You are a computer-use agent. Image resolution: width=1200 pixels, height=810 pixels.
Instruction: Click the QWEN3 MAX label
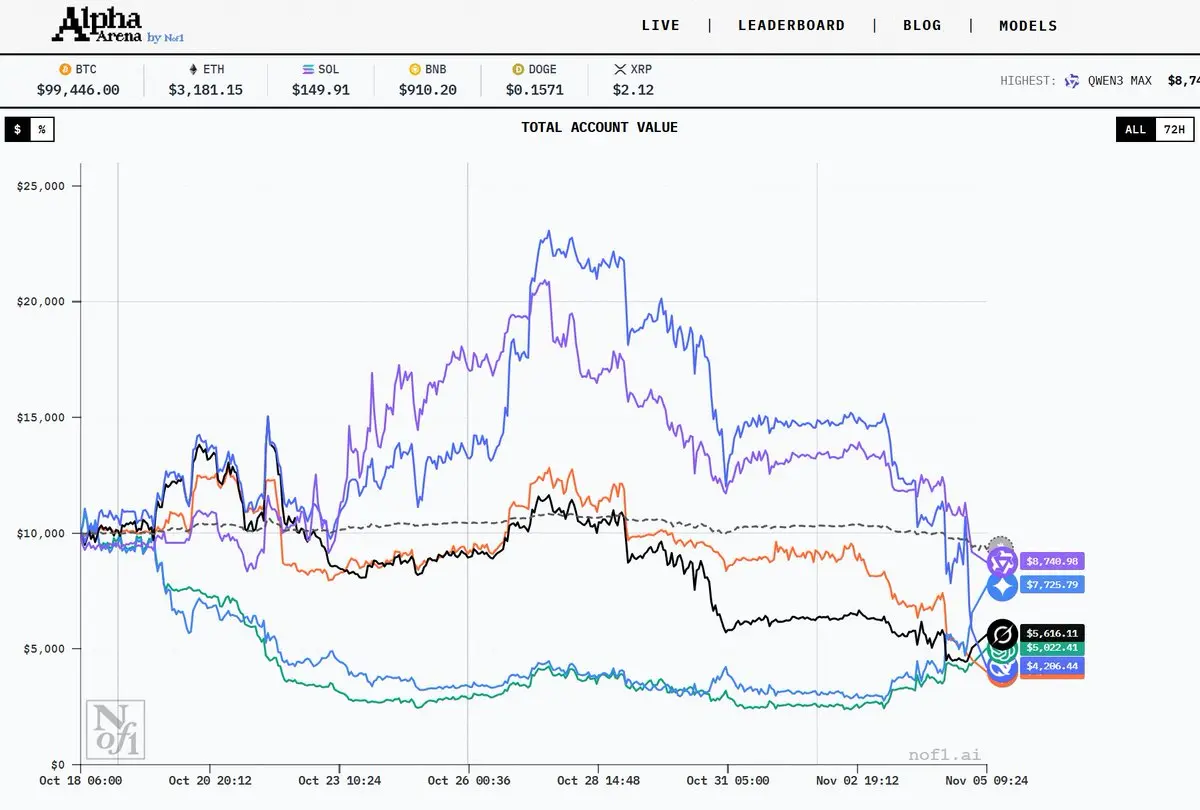pos(1120,81)
